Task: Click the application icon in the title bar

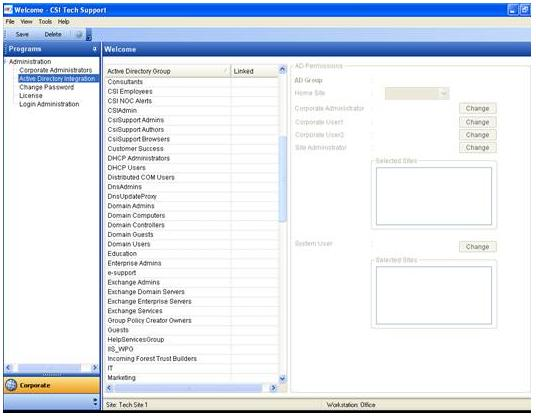Action: point(8,10)
